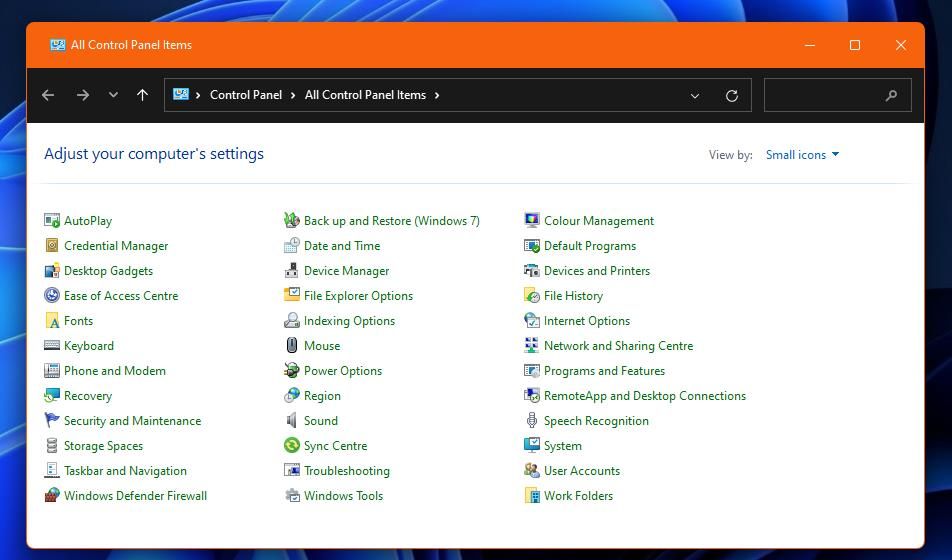This screenshot has width=952, height=560.
Task: Click the Recovery icon
Action: point(52,395)
